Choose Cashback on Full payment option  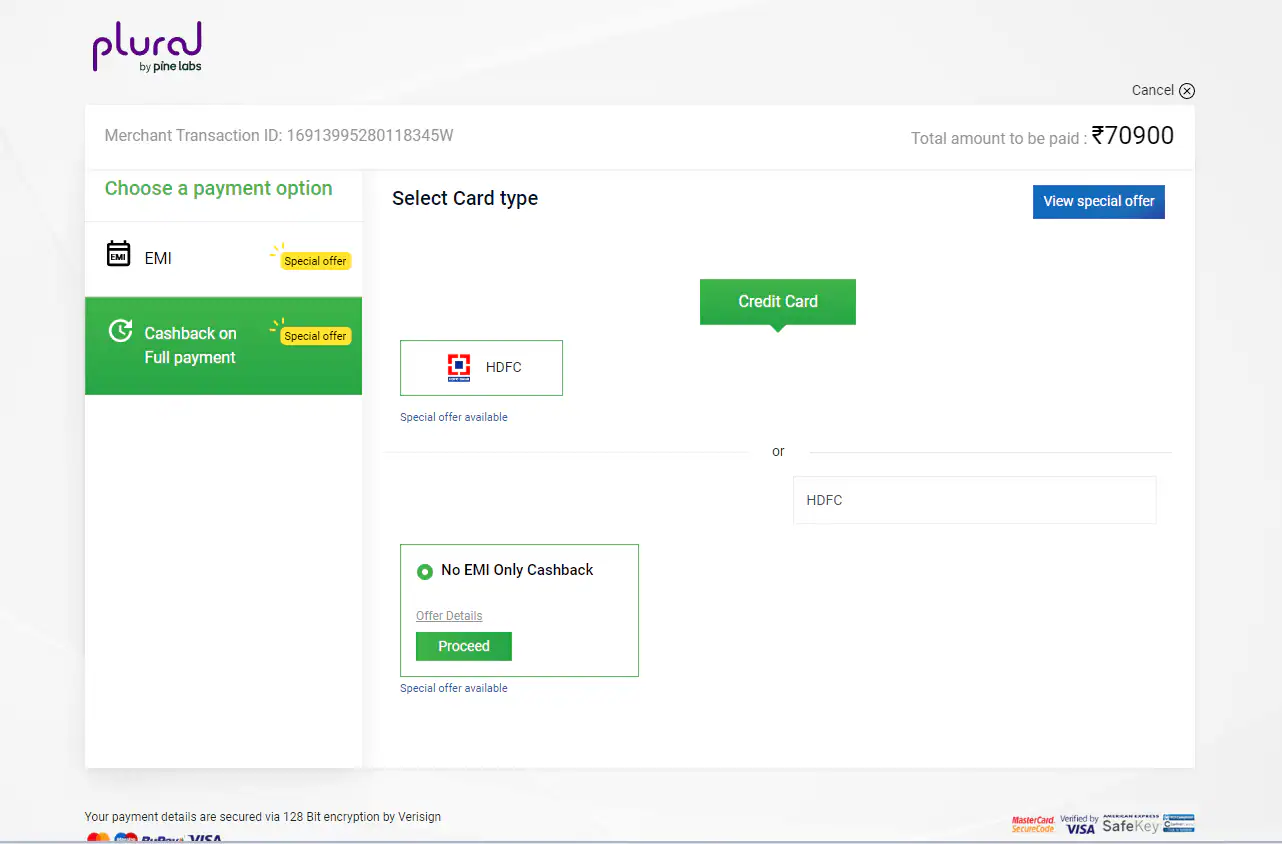tap(190, 346)
